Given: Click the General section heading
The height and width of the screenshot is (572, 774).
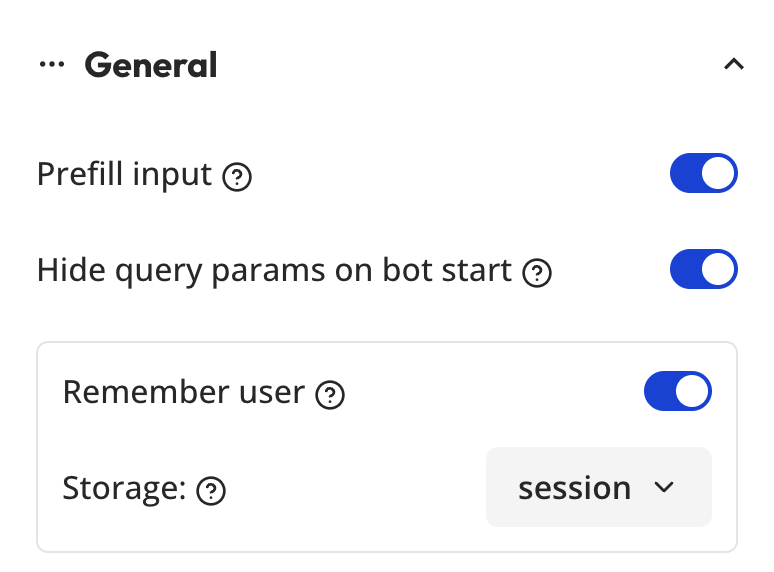Looking at the screenshot, I should point(151,65).
